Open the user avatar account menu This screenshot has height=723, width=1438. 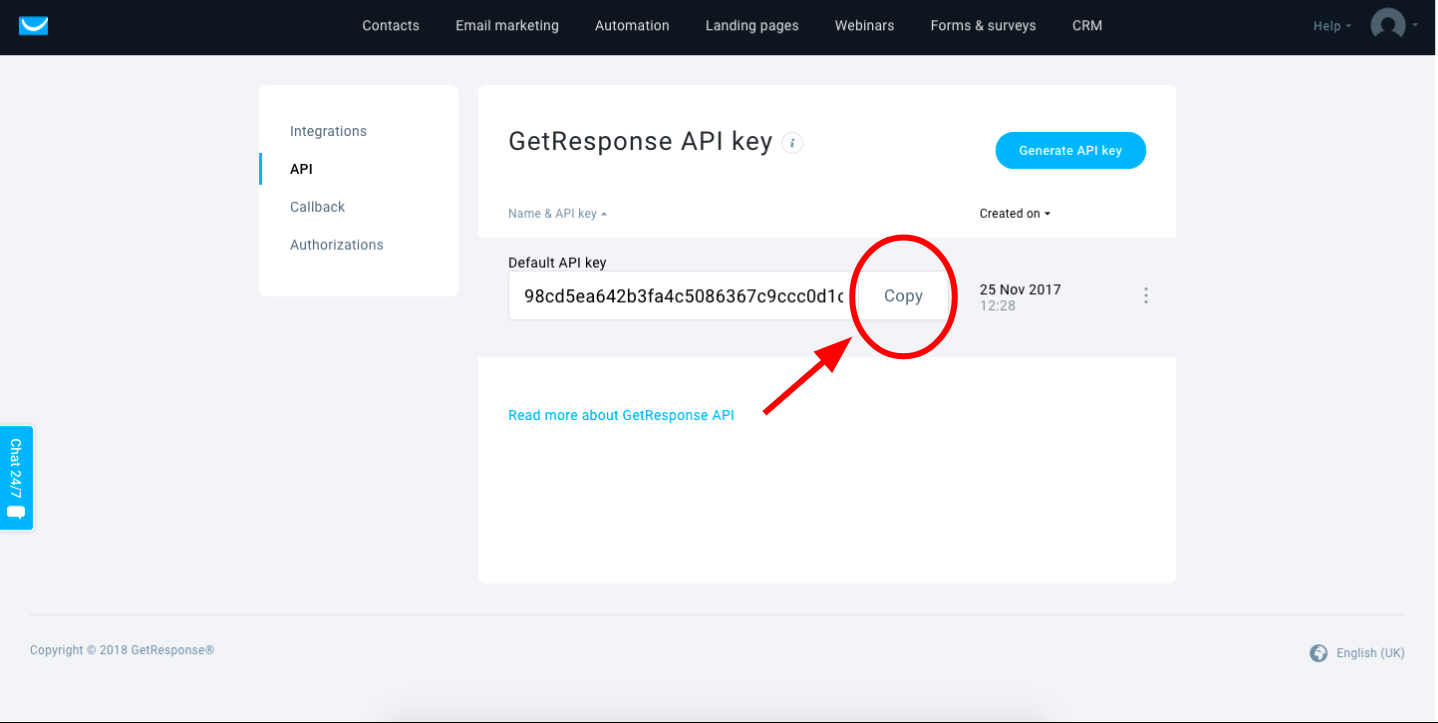1394,25
